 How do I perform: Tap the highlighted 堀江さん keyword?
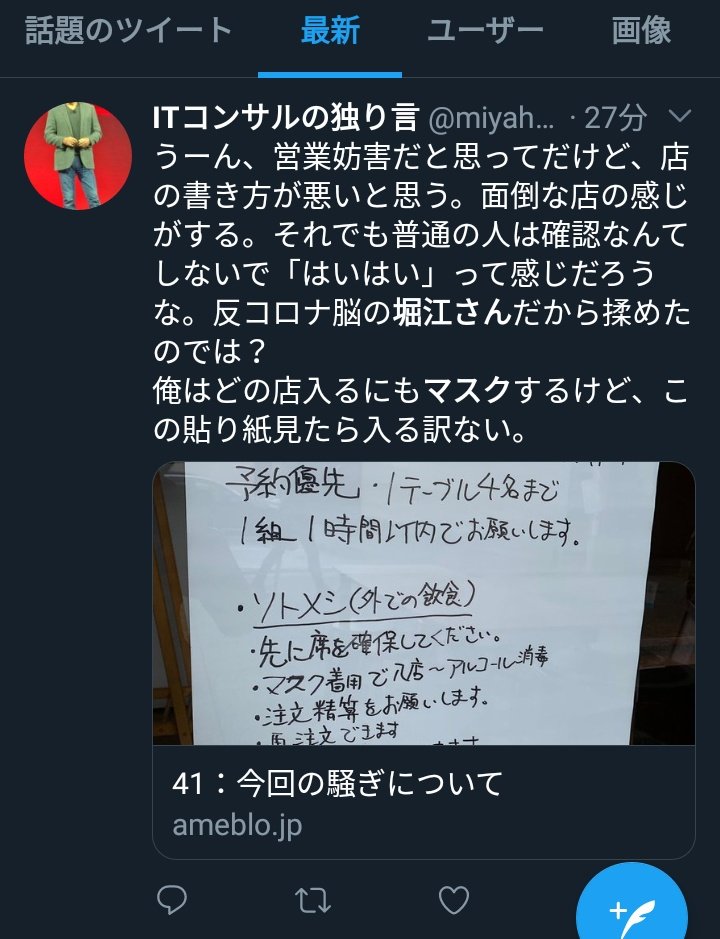pos(452,313)
